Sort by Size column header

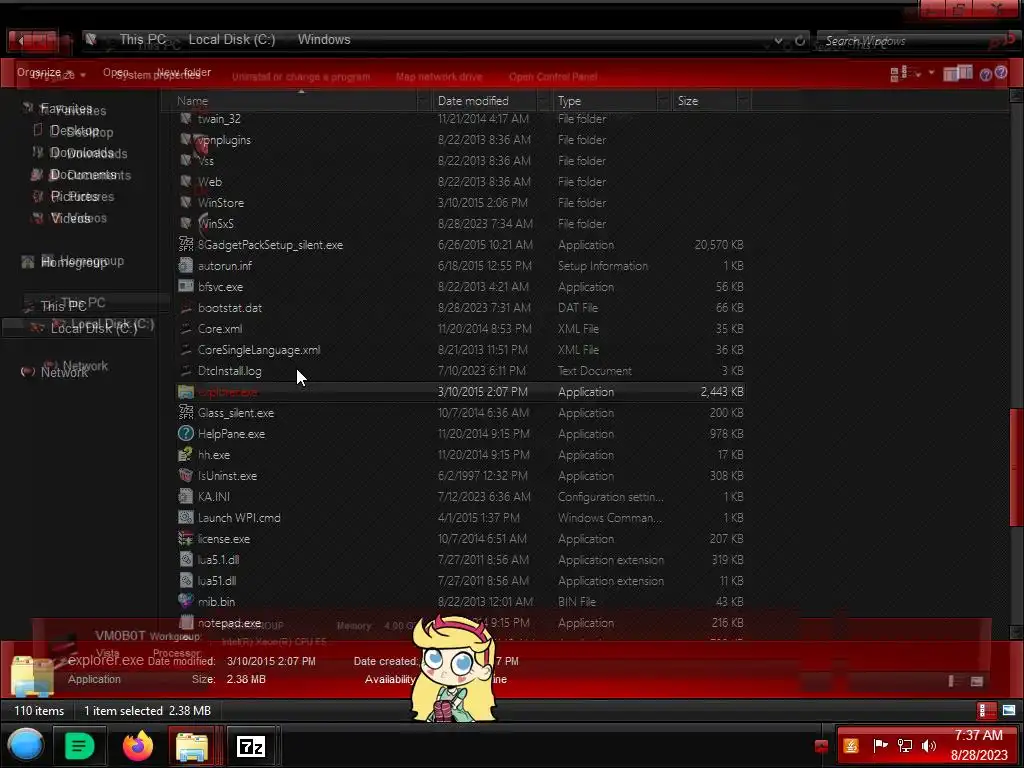pyautogui.click(x=687, y=101)
